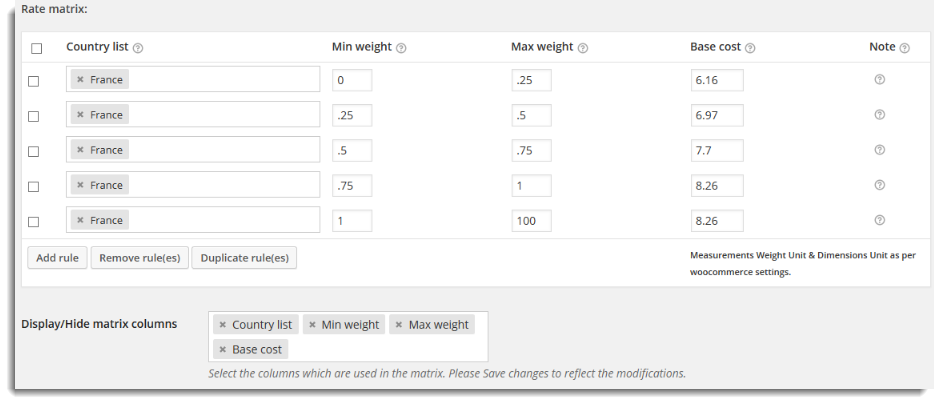Open the country list selector in third row

(x=193, y=150)
